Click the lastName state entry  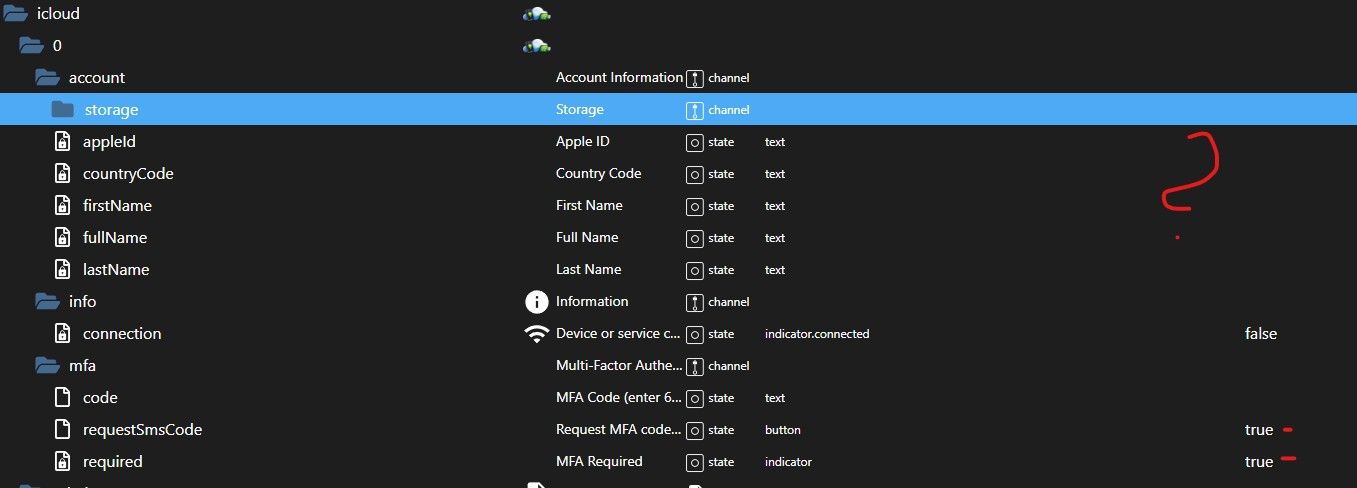[116, 270]
